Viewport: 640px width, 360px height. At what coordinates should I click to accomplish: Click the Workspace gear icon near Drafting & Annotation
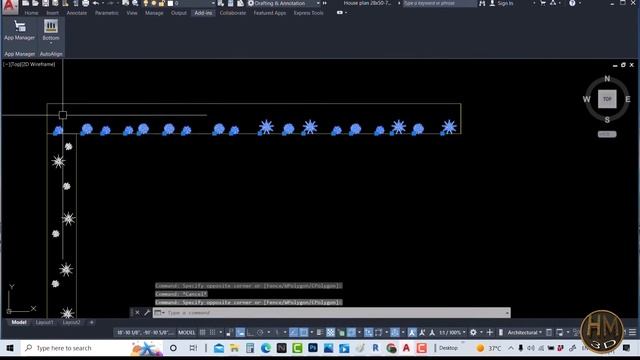point(251,3)
